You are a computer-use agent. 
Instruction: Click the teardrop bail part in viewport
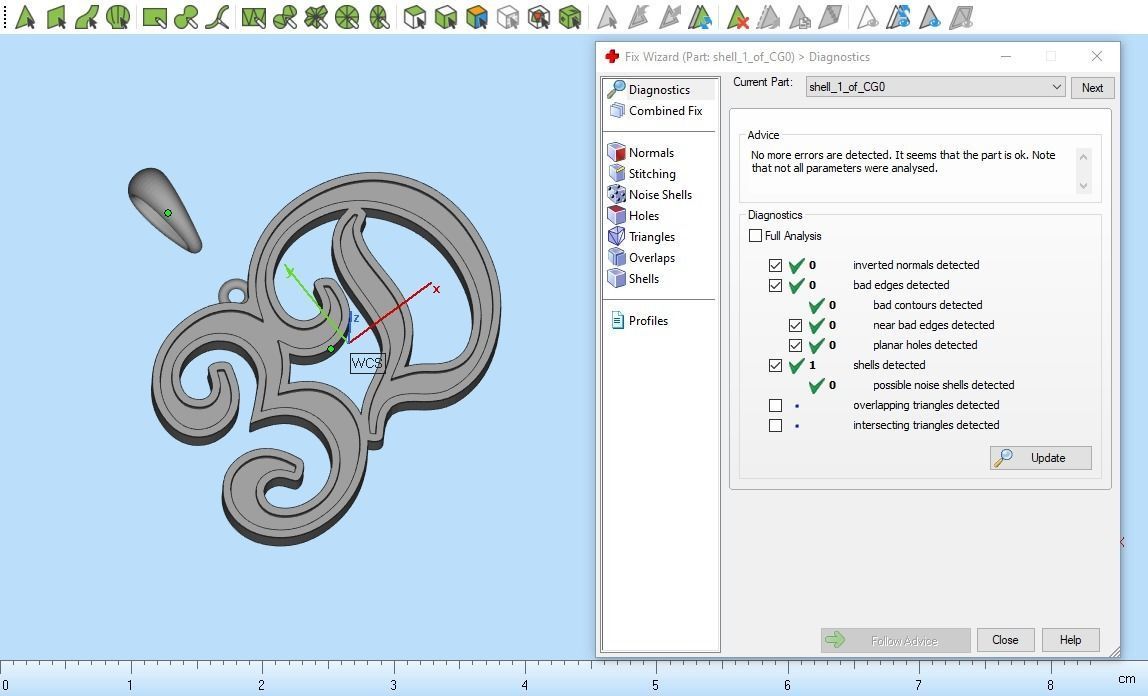[x=165, y=210]
